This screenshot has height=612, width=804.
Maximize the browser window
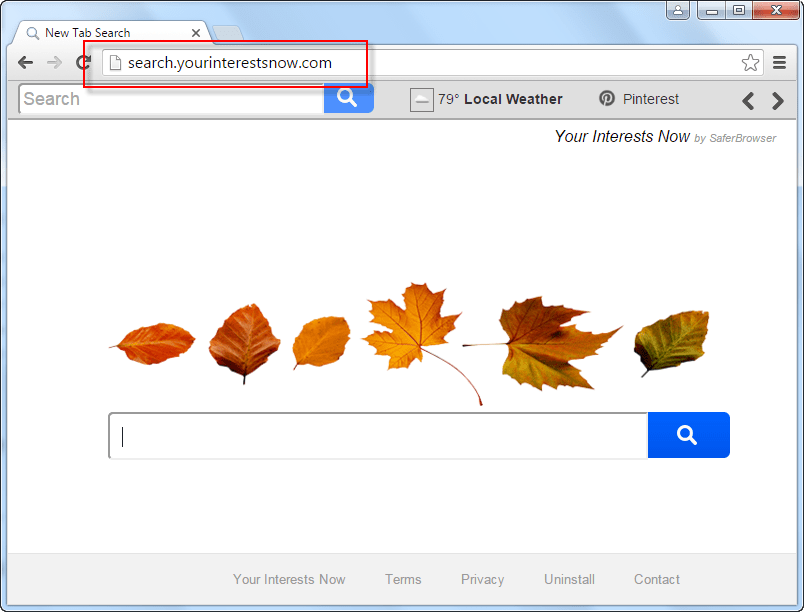click(x=738, y=10)
